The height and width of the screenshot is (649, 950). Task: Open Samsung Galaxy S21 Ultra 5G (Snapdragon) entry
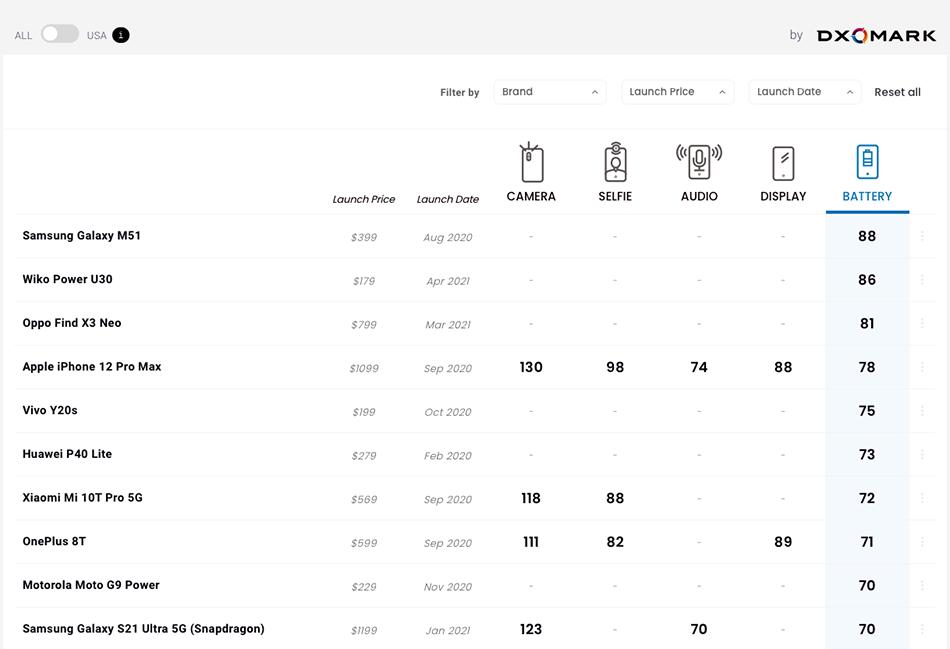pos(144,628)
